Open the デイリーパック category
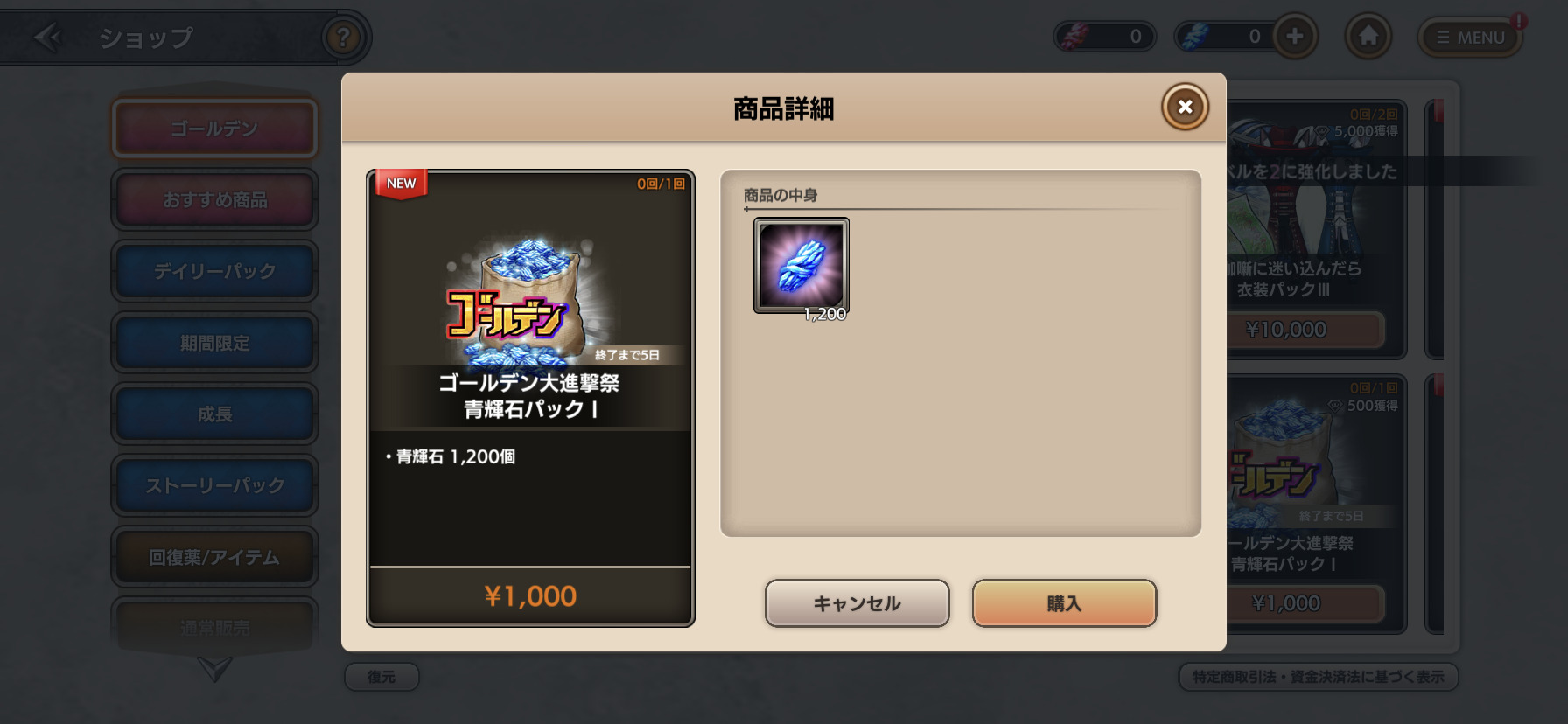 tap(214, 271)
